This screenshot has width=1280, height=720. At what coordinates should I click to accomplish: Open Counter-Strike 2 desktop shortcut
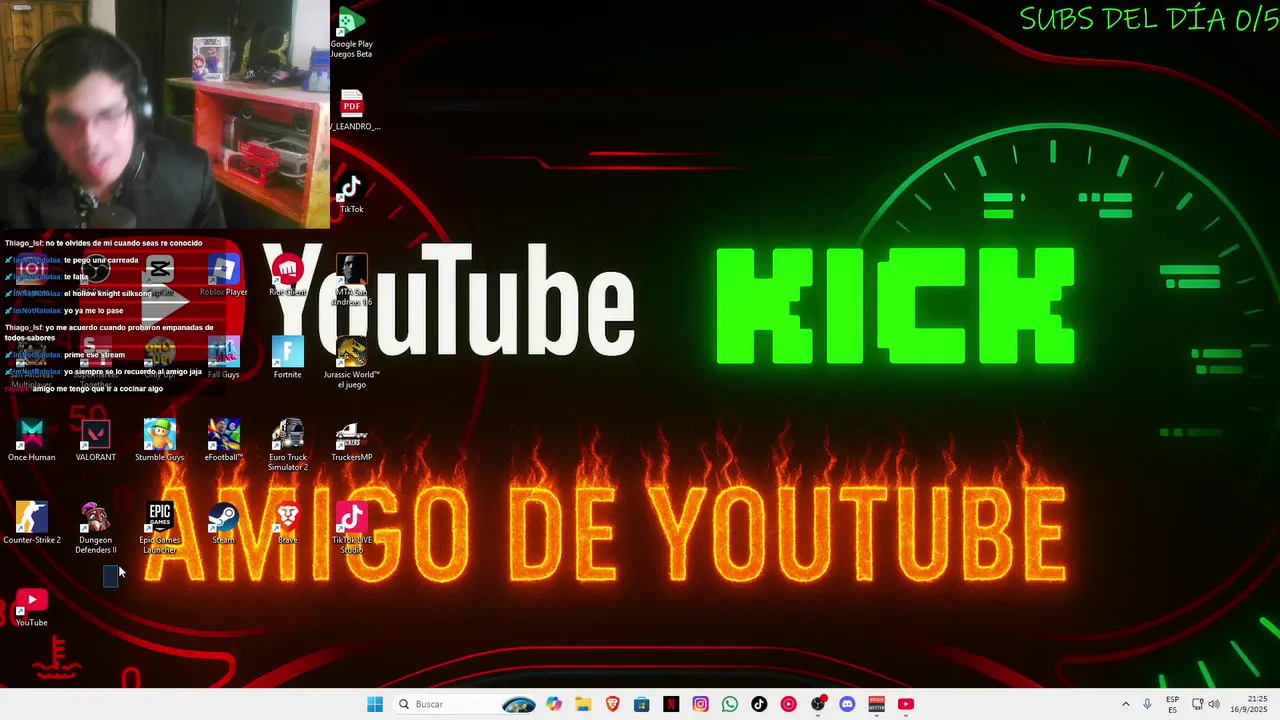pyautogui.click(x=31, y=524)
